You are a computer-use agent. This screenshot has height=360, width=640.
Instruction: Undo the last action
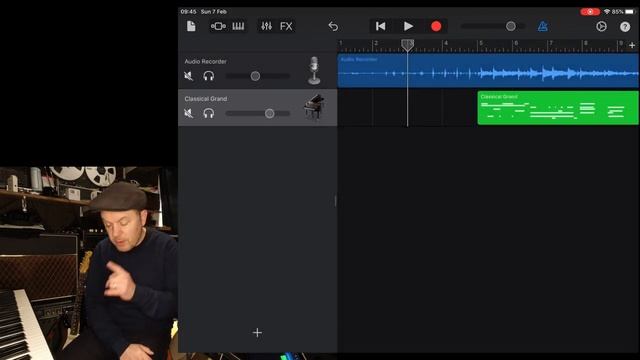pyautogui.click(x=333, y=26)
